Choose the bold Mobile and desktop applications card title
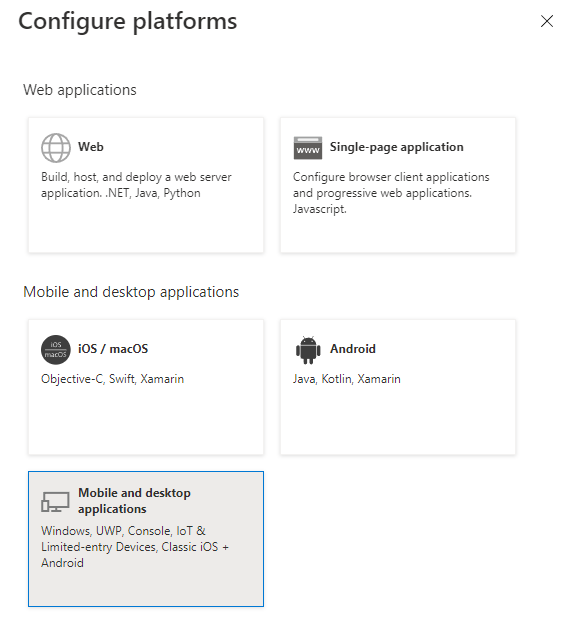 (x=134, y=501)
